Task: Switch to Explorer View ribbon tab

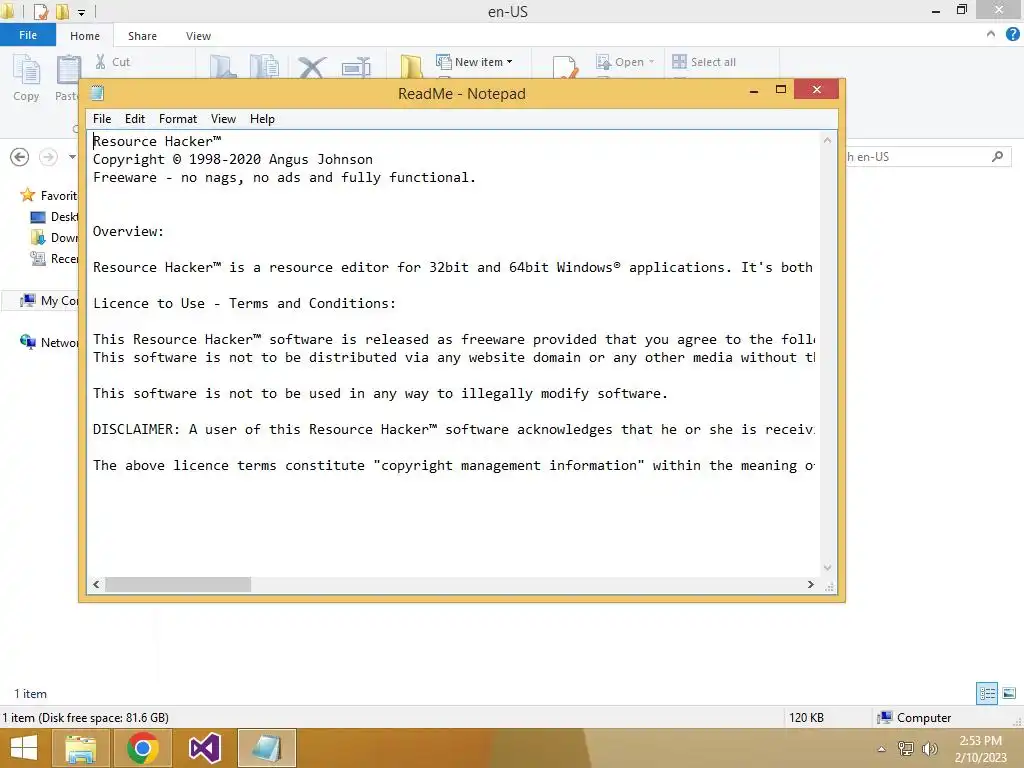Action: (x=198, y=36)
